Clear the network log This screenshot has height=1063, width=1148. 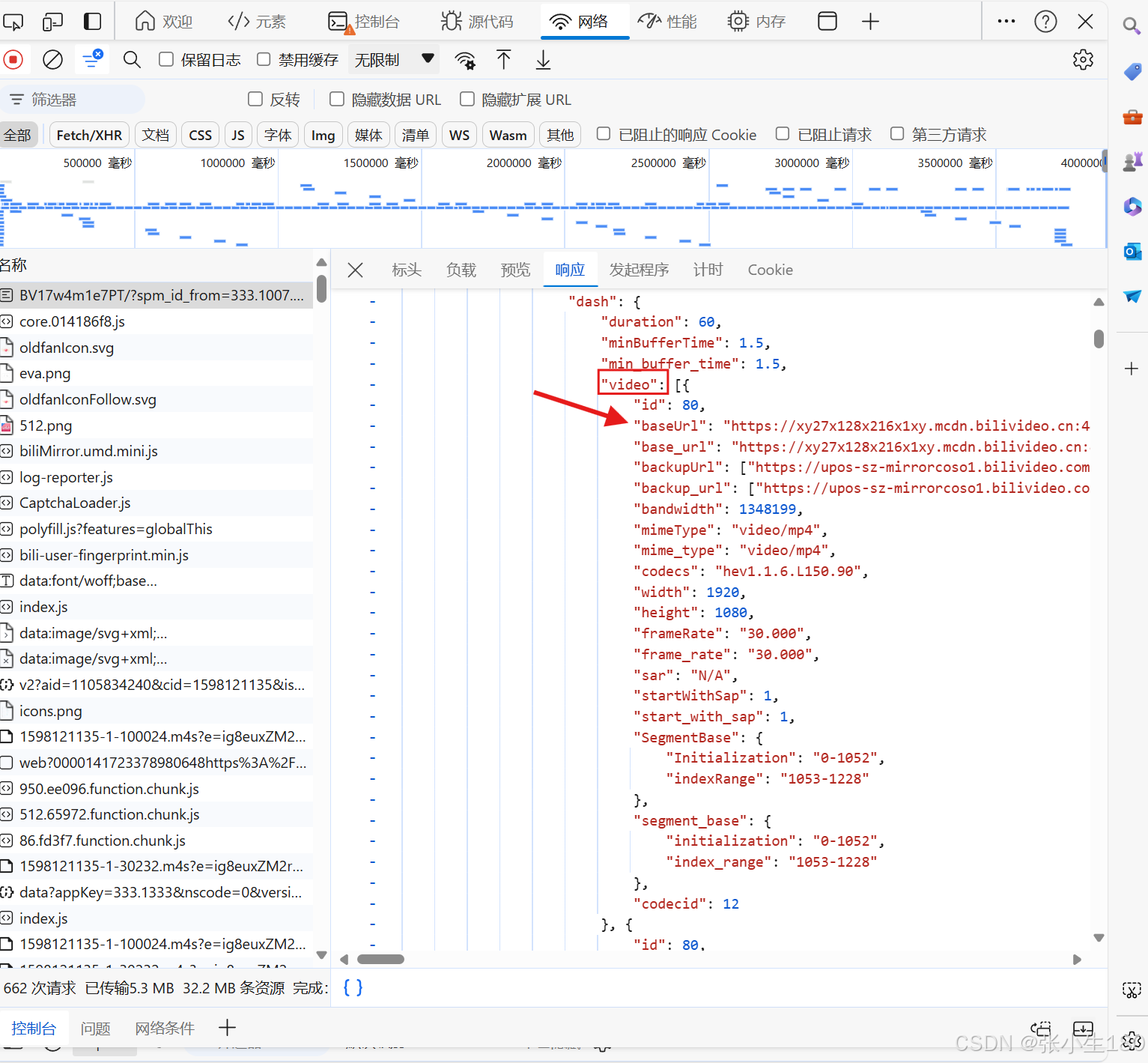coord(52,59)
